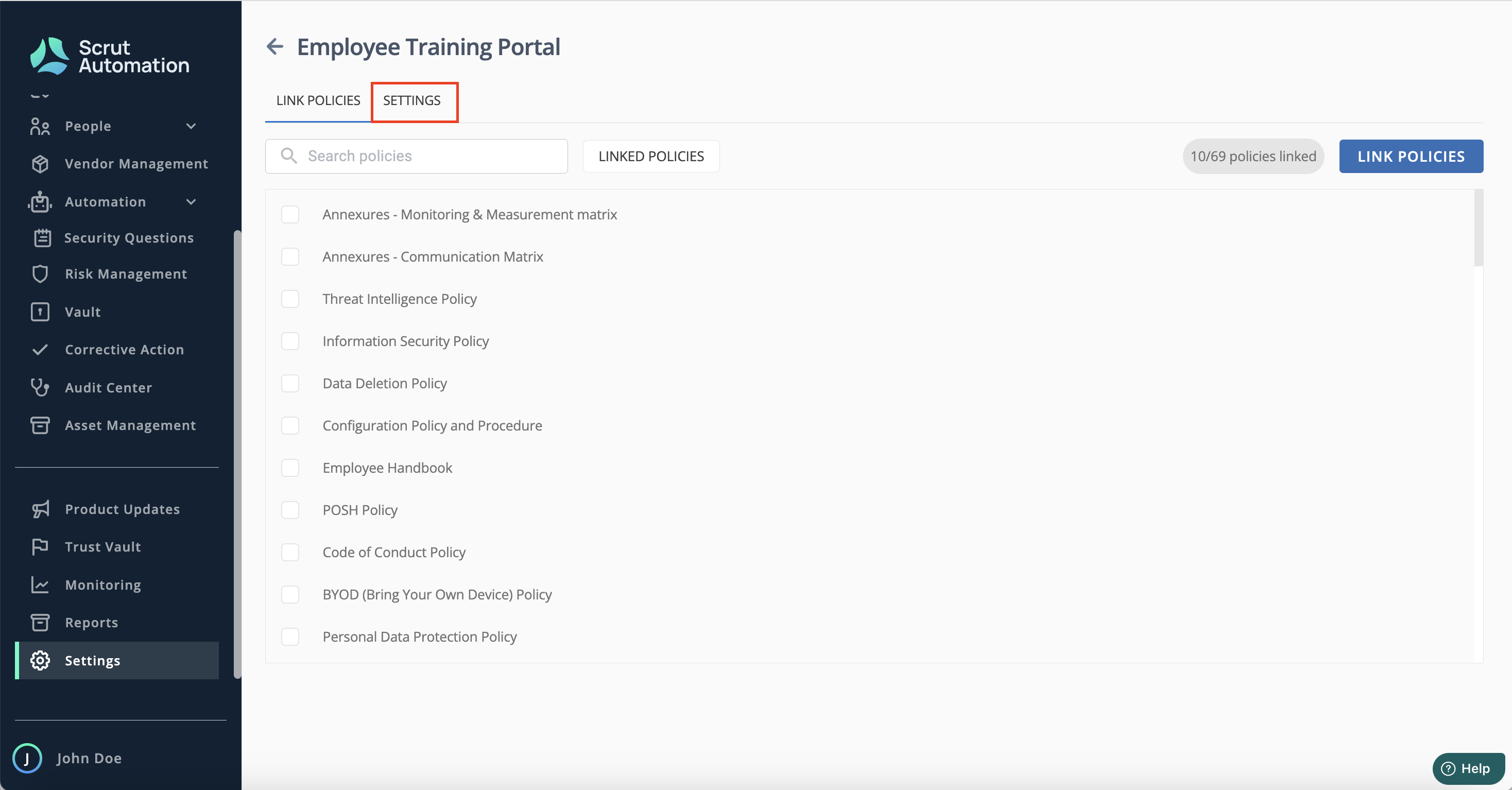Click the Information Security Policy name

406,341
